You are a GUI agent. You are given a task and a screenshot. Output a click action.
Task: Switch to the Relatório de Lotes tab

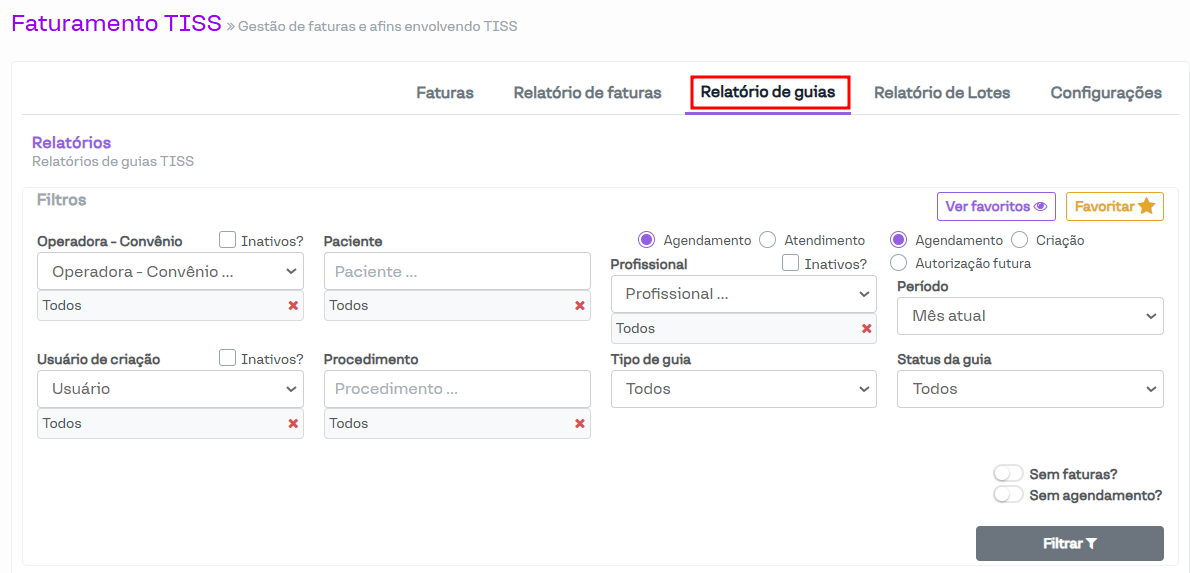942,93
